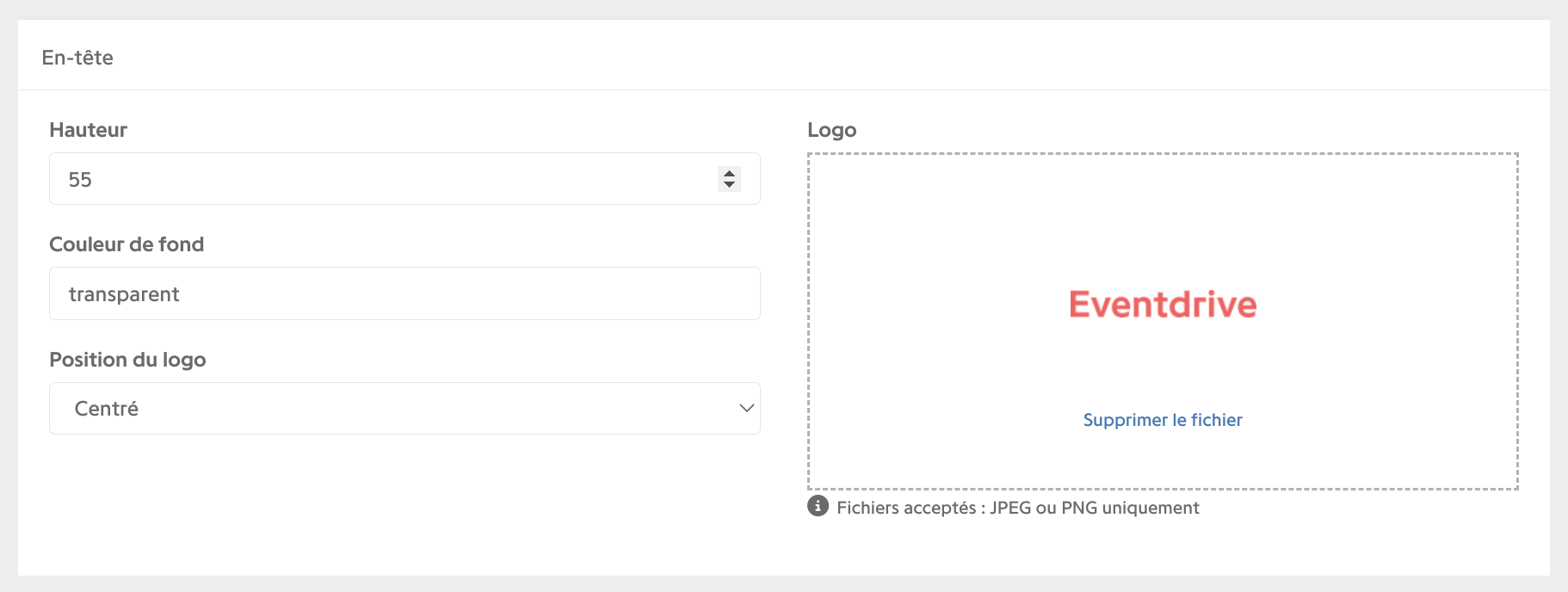Focus the Couleur de fond field

(404, 293)
